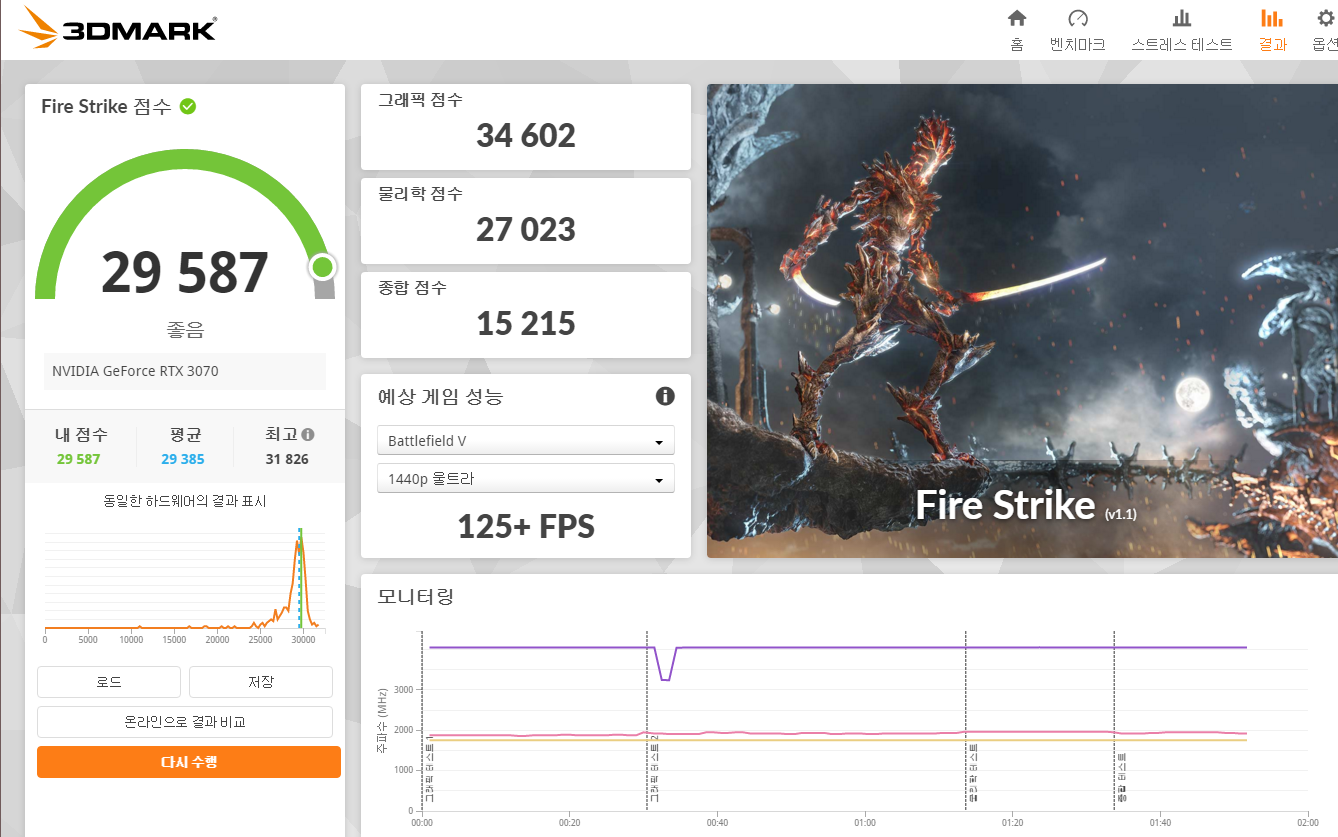Click the 3DMark logo
Image resolution: width=1338 pixels, height=837 pixels.
[x=117, y=28]
